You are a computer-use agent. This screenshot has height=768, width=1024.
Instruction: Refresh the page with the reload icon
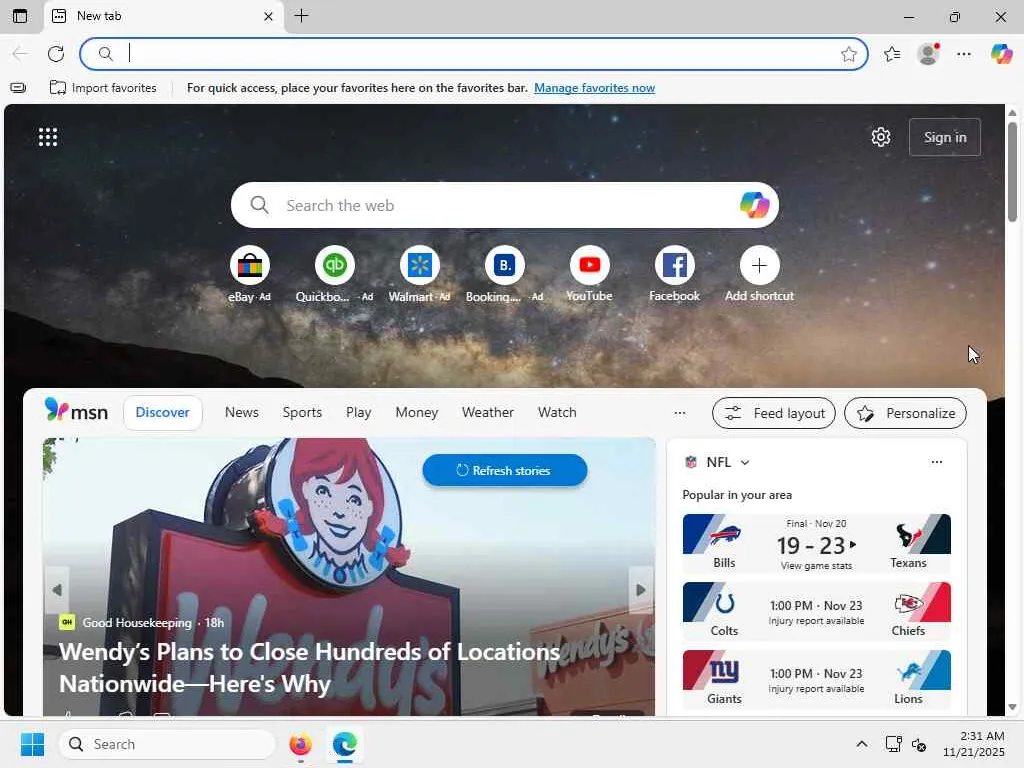tap(56, 54)
